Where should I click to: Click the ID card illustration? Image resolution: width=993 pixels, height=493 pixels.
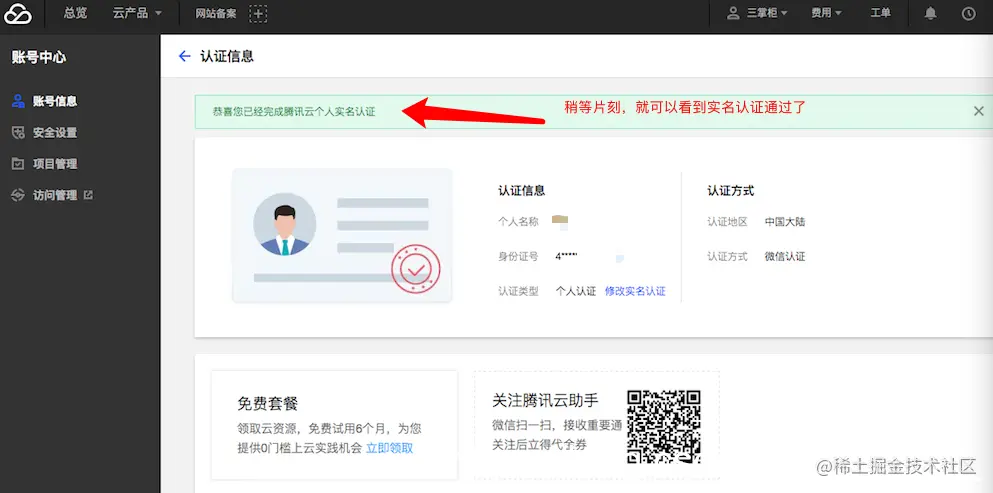pos(342,234)
